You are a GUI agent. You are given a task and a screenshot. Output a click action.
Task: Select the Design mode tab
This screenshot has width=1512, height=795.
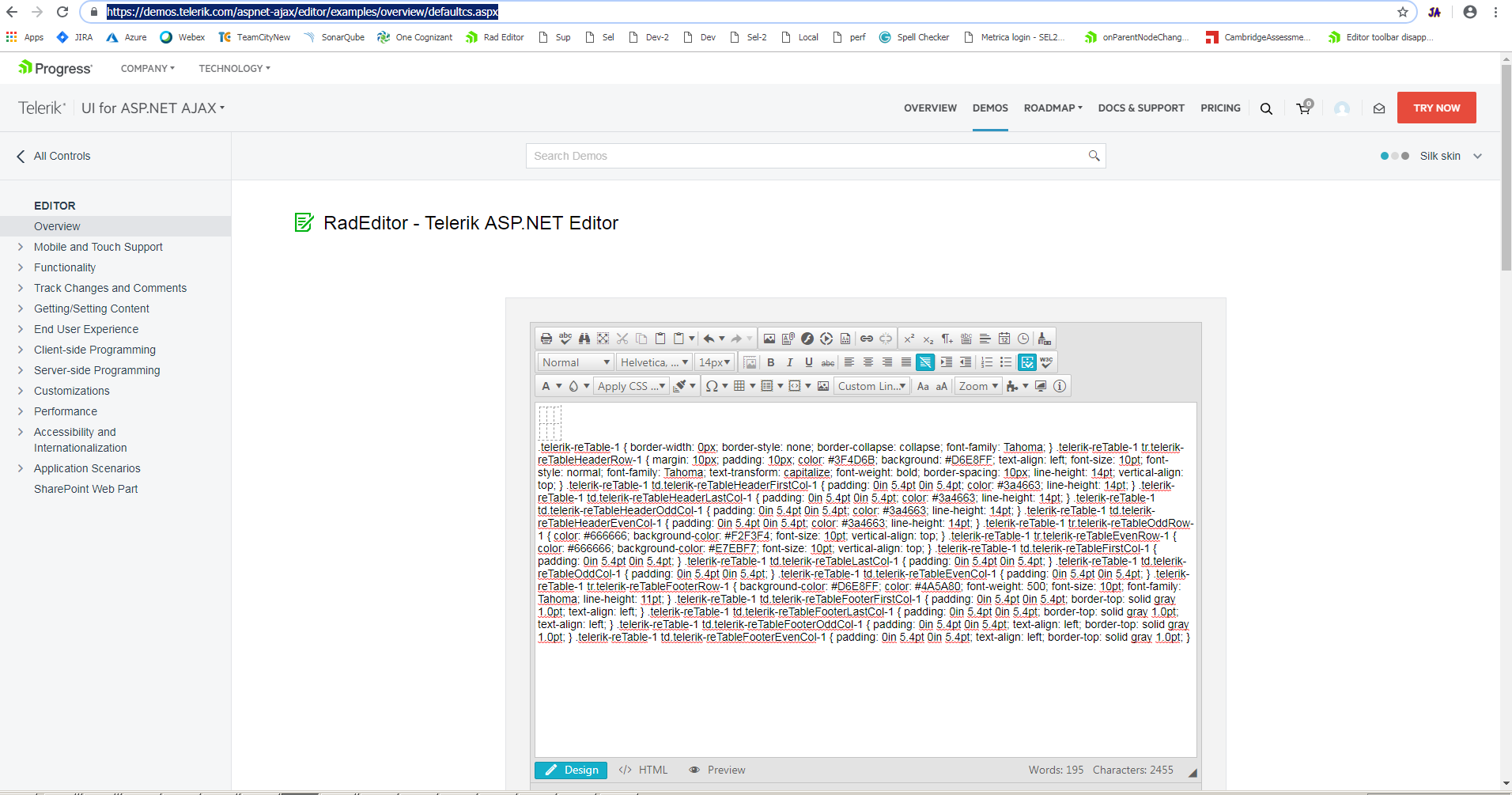pos(571,770)
